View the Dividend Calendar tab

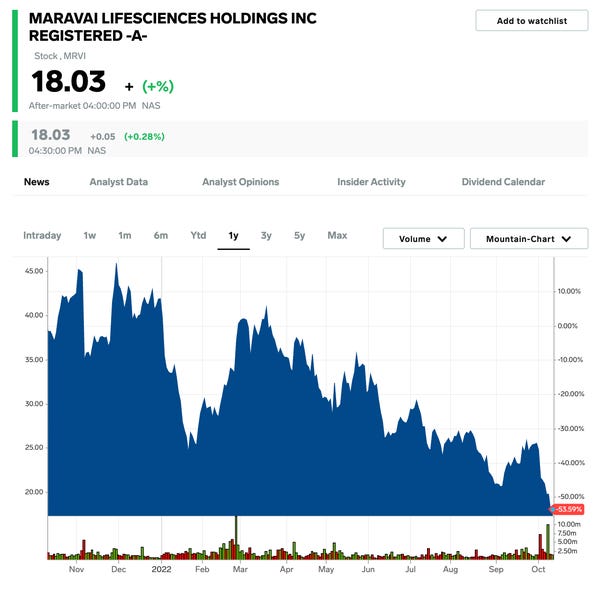click(x=503, y=182)
